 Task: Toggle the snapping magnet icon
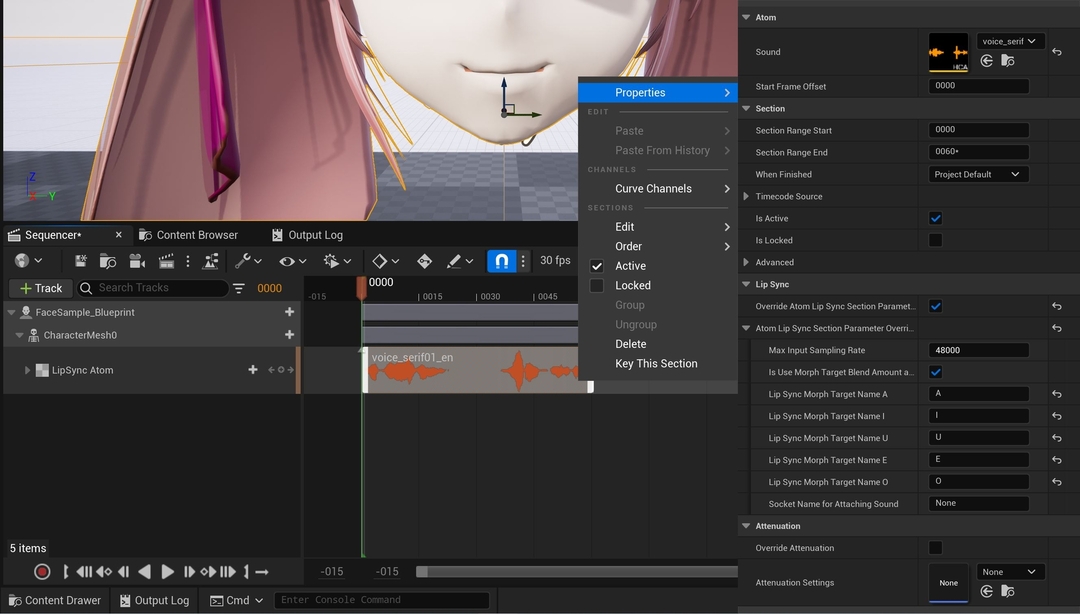click(x=499, y=260)
